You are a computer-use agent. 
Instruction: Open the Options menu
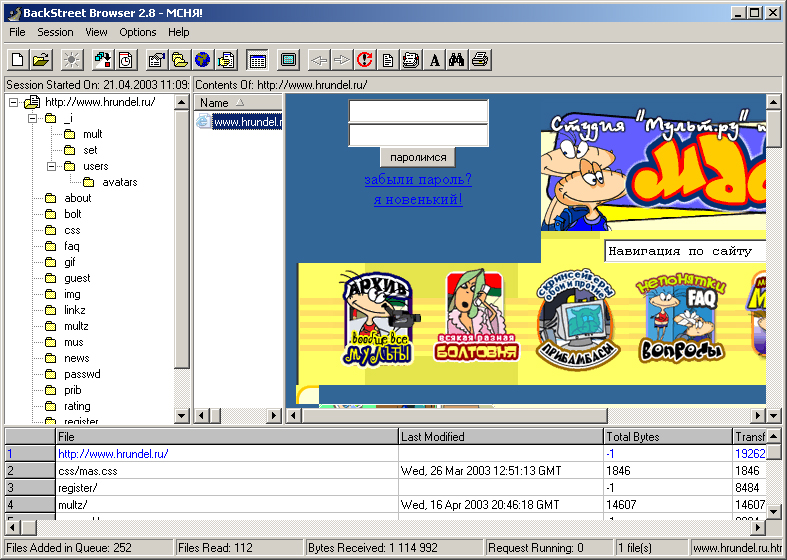[138, 32]
